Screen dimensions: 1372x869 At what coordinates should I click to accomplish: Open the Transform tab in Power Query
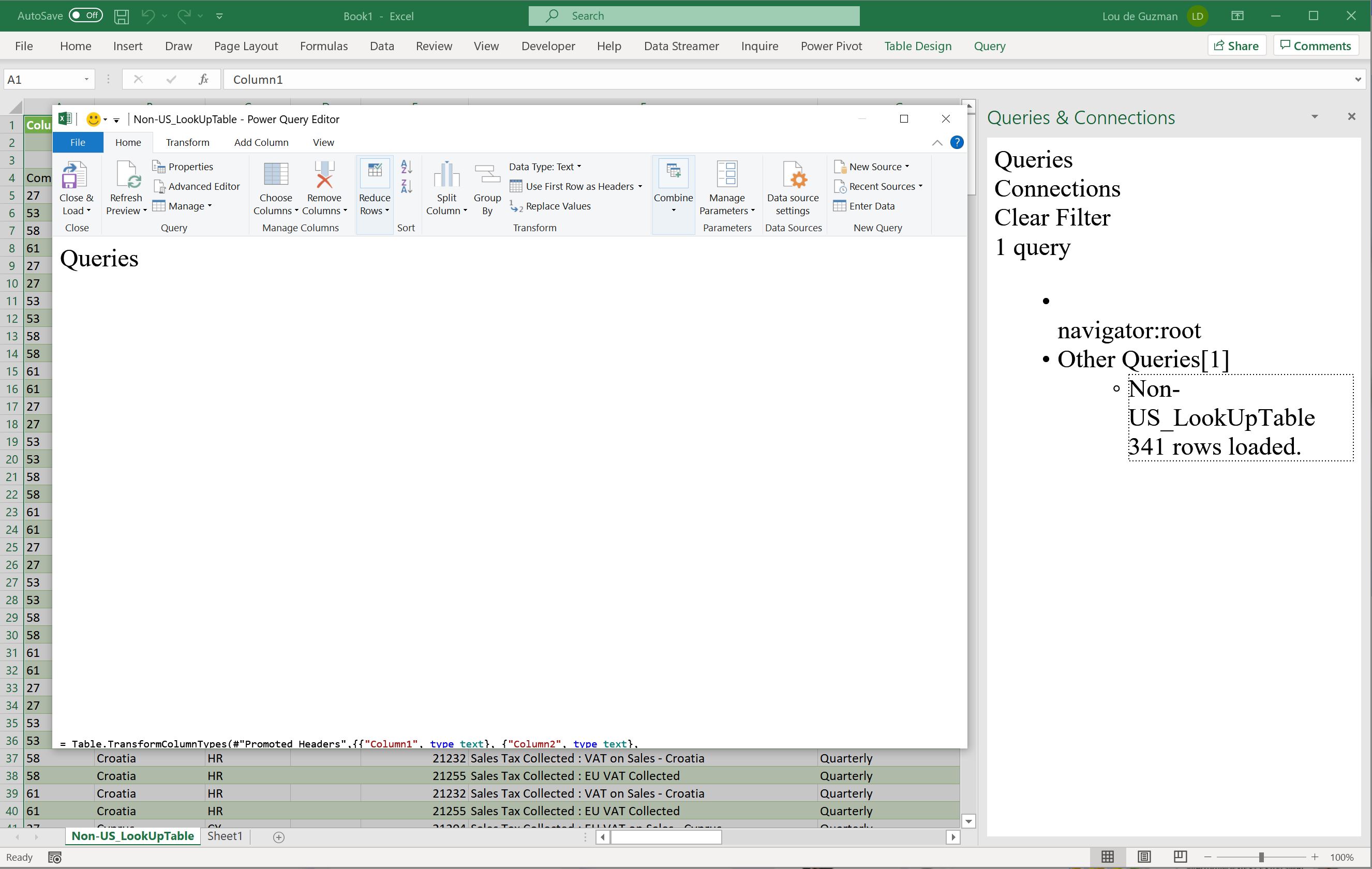click(x=187, y=142)
